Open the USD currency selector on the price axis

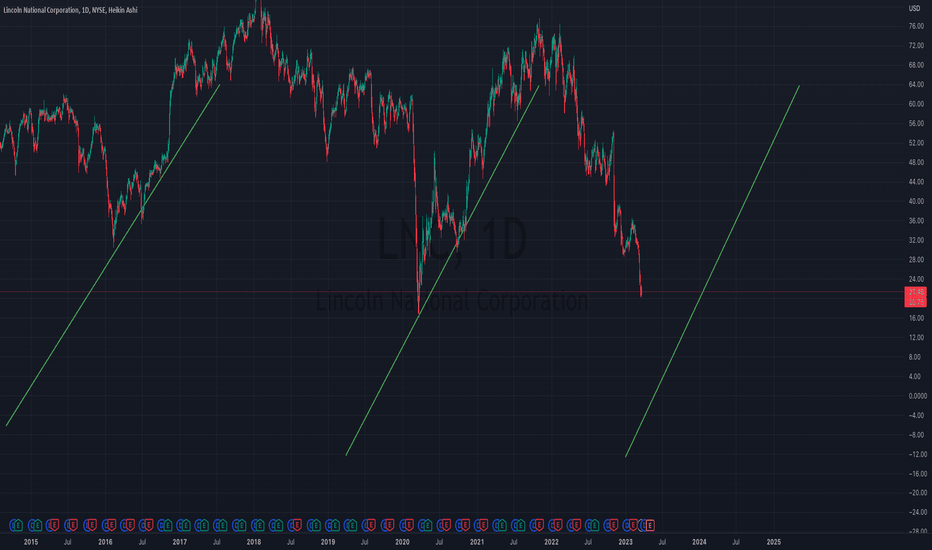click(x=914, y=8)
